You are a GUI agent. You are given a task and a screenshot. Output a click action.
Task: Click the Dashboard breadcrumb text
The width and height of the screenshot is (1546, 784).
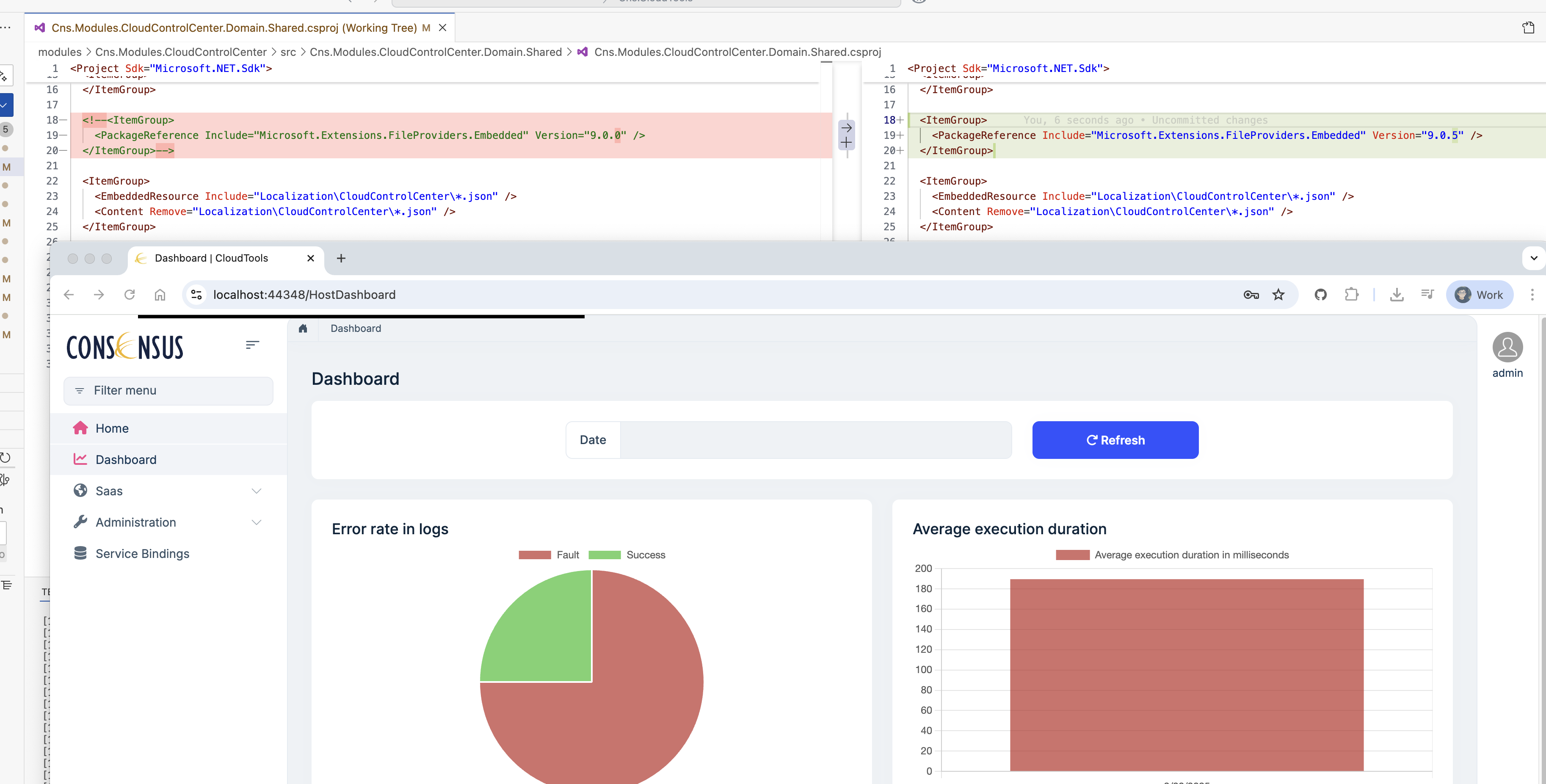356,329
